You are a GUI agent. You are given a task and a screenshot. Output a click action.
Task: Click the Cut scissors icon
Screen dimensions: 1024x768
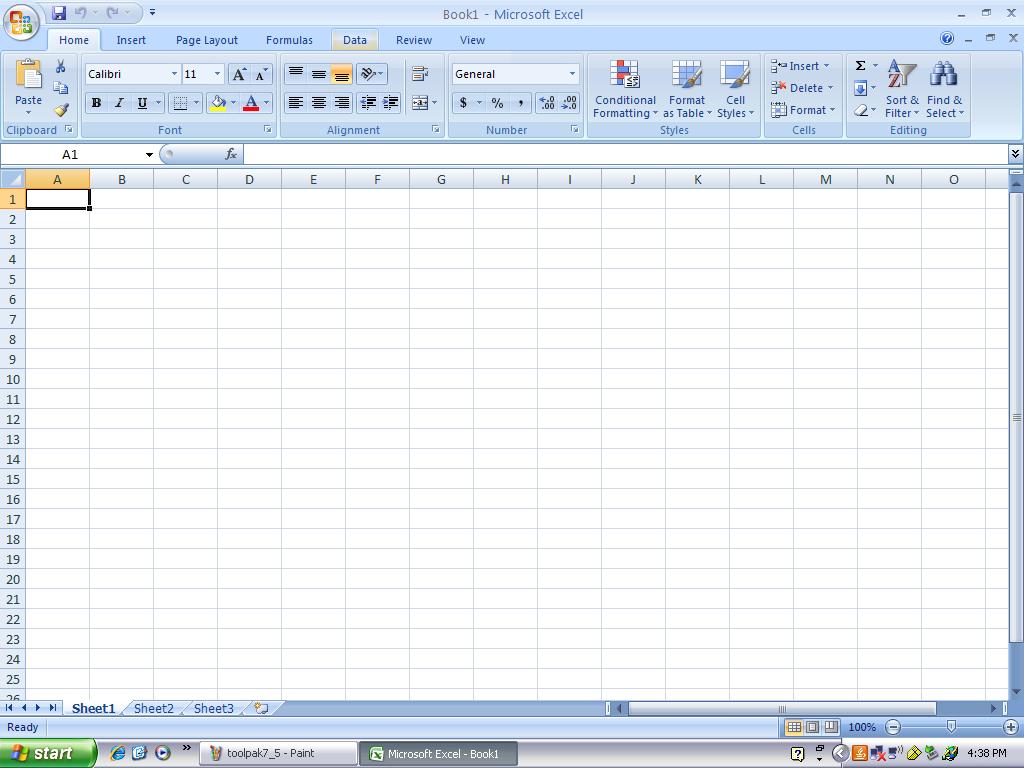[61, 66]
